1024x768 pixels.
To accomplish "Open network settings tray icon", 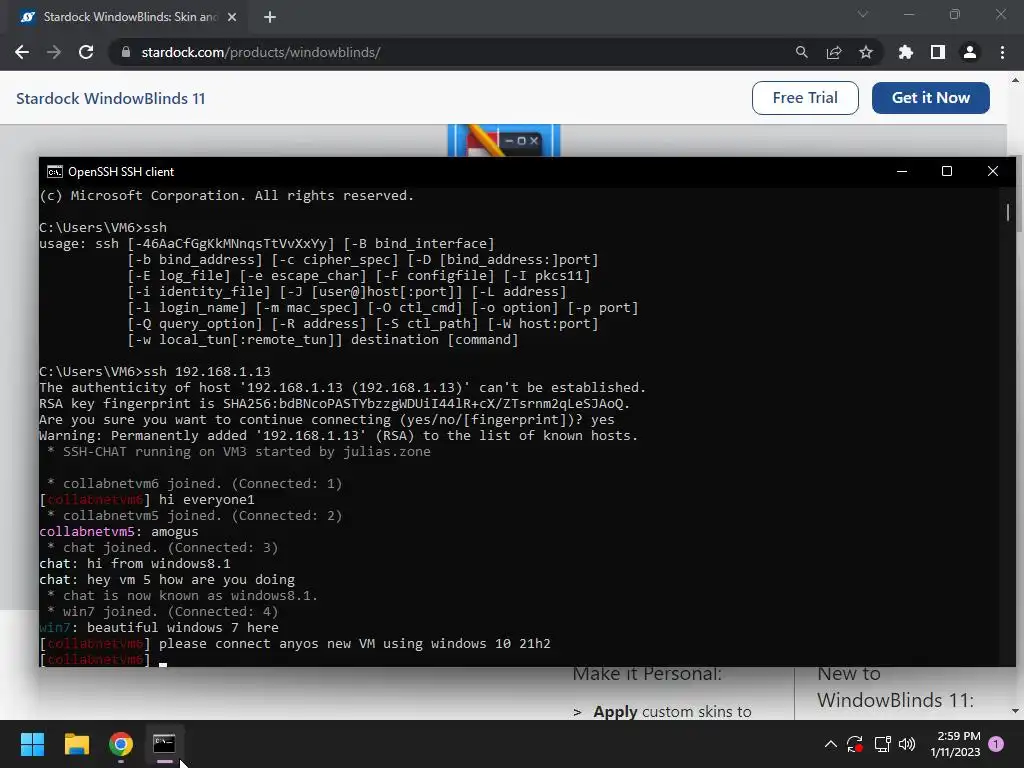I will click(882, 744).
